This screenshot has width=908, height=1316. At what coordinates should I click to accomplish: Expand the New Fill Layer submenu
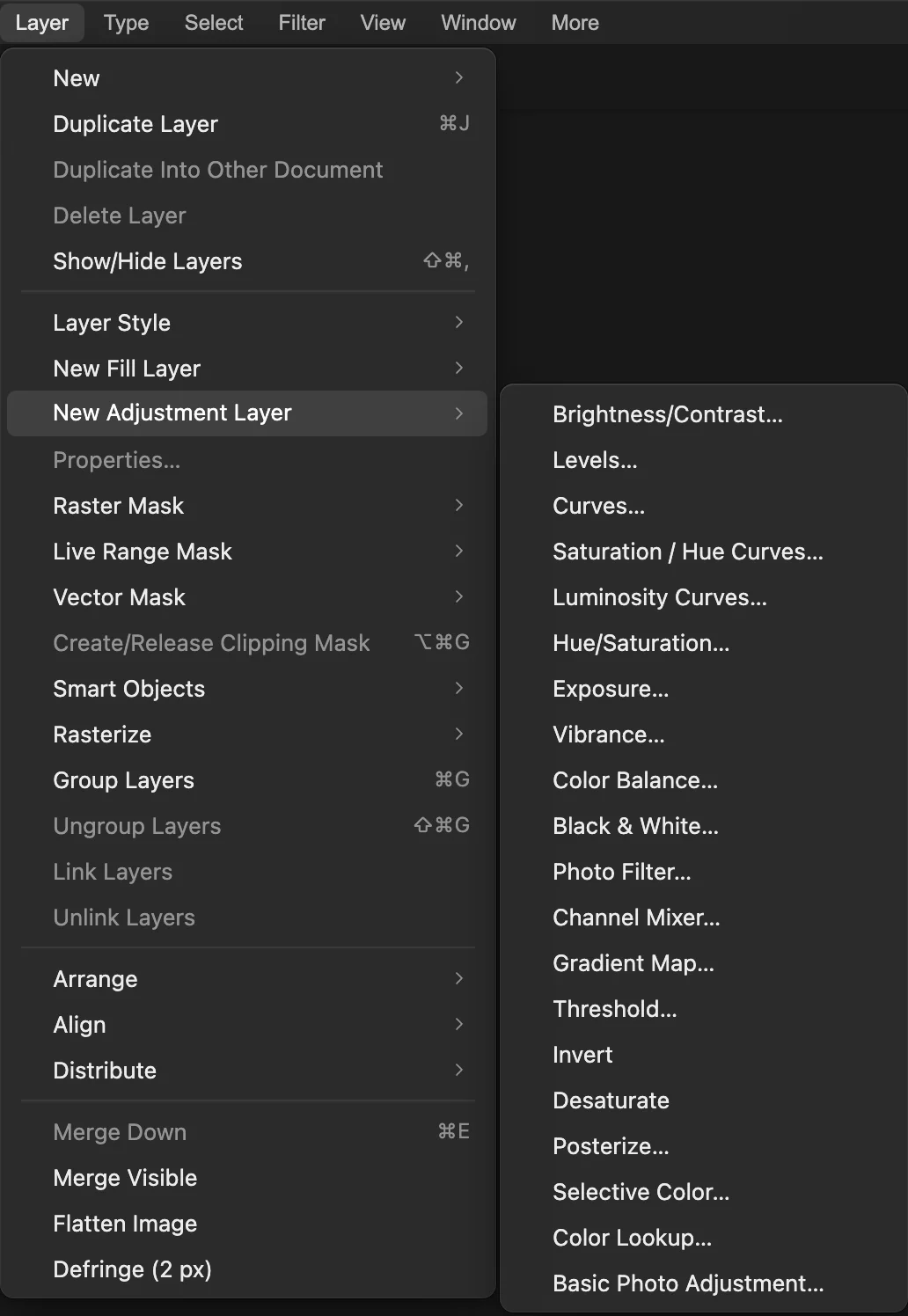[247, 369]
